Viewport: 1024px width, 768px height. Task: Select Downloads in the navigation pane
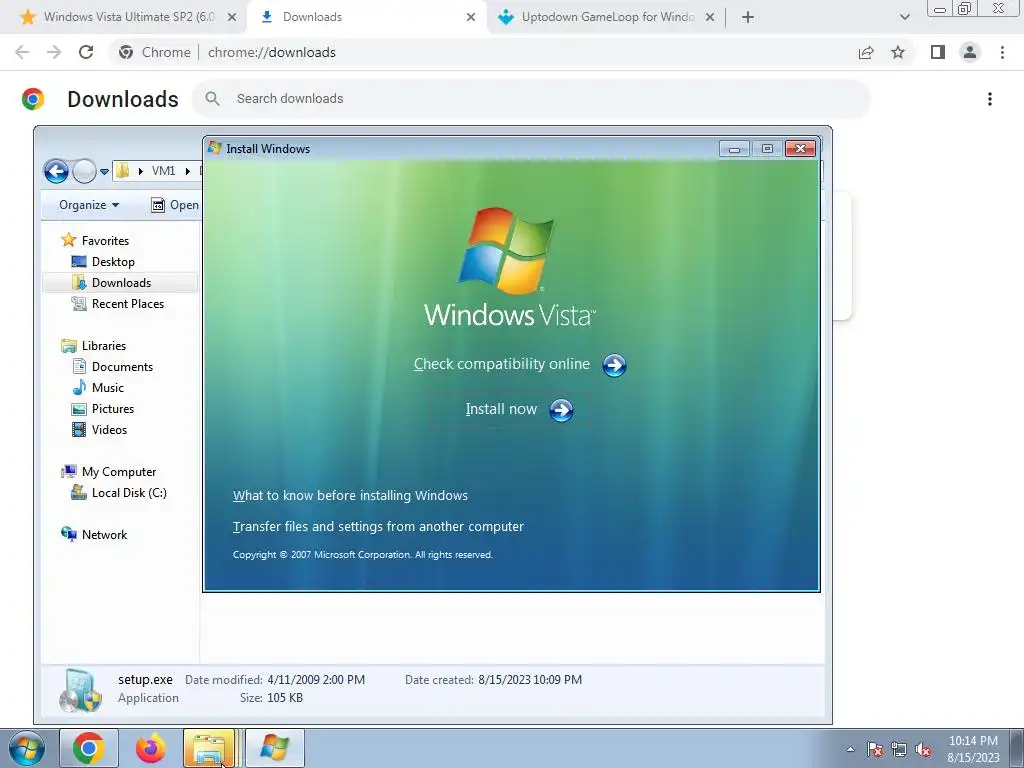112,283
